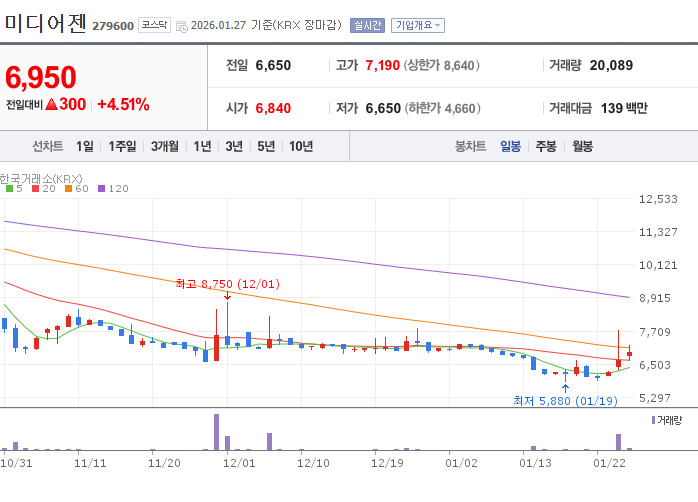
Task: Click the tallest volume bar before 12/01
Action: [216, 432]
